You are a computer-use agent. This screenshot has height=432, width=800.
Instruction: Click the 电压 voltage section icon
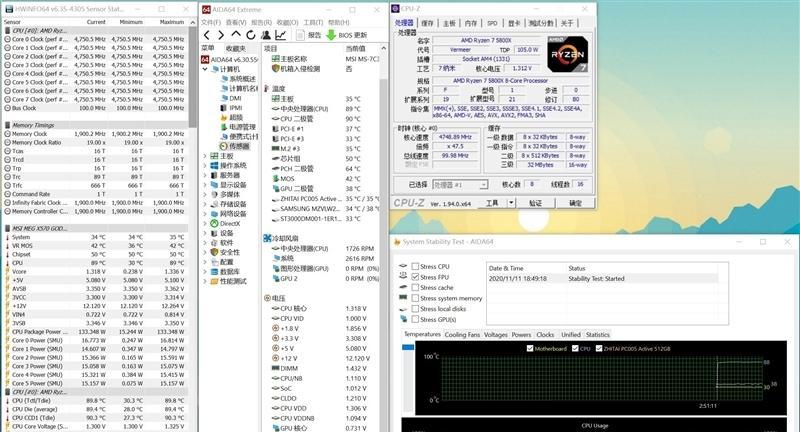267,298
